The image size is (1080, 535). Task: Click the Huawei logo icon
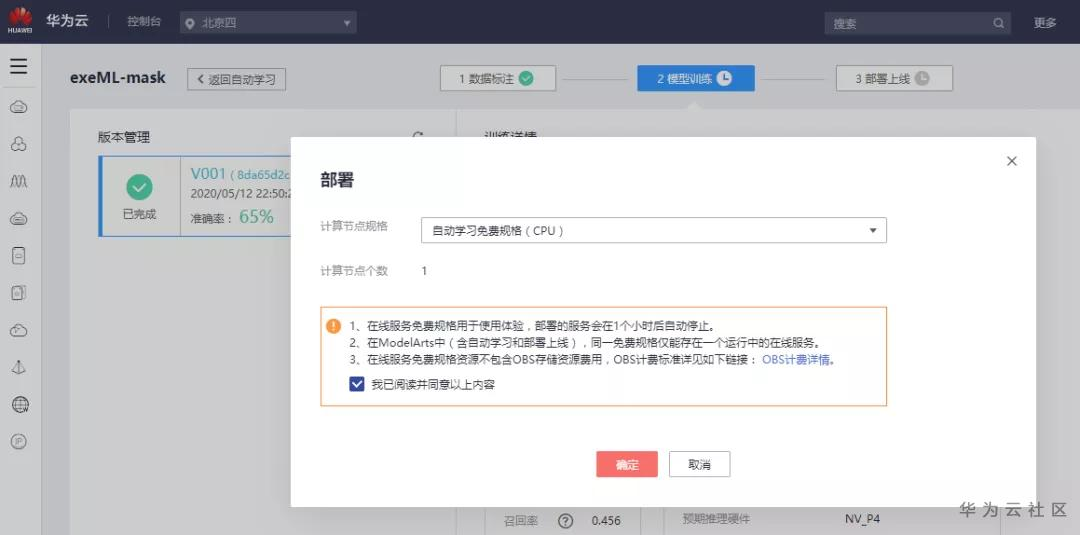(x=19, y=21)
